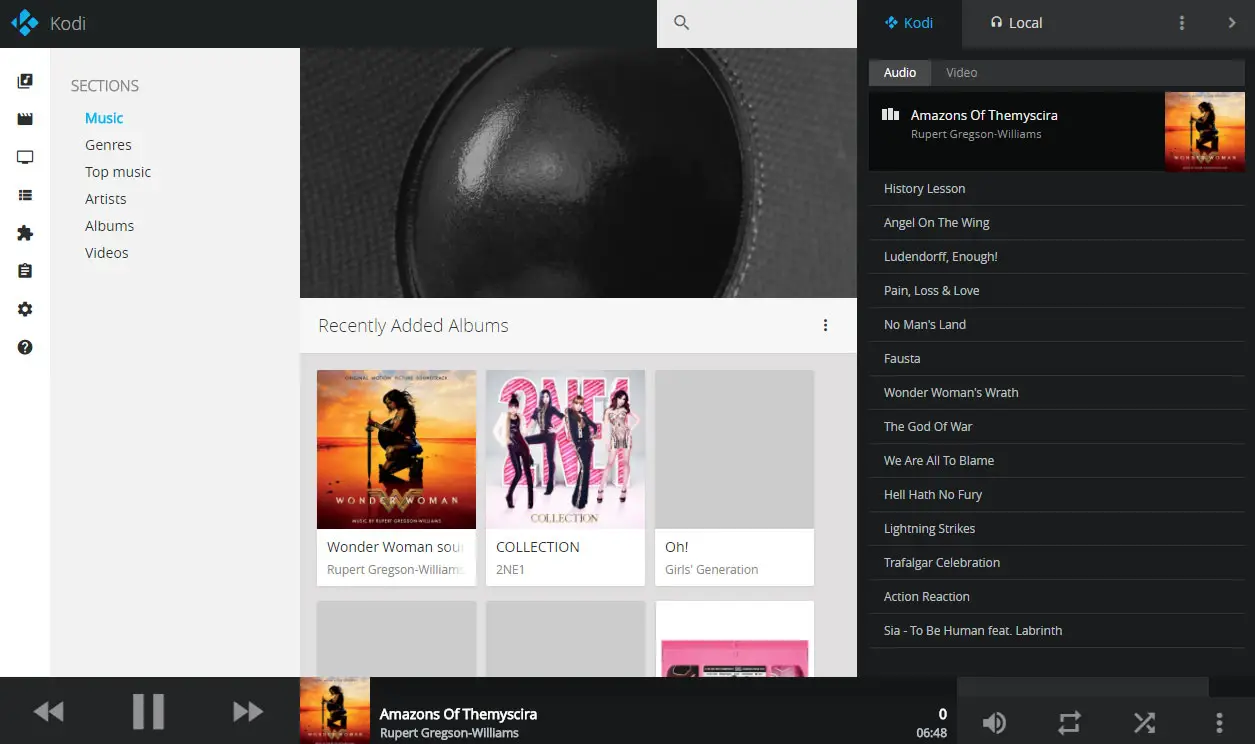Mute the volume speaker icon
The height and width of the screenshot is (744, 1255).
pos(994,722)
